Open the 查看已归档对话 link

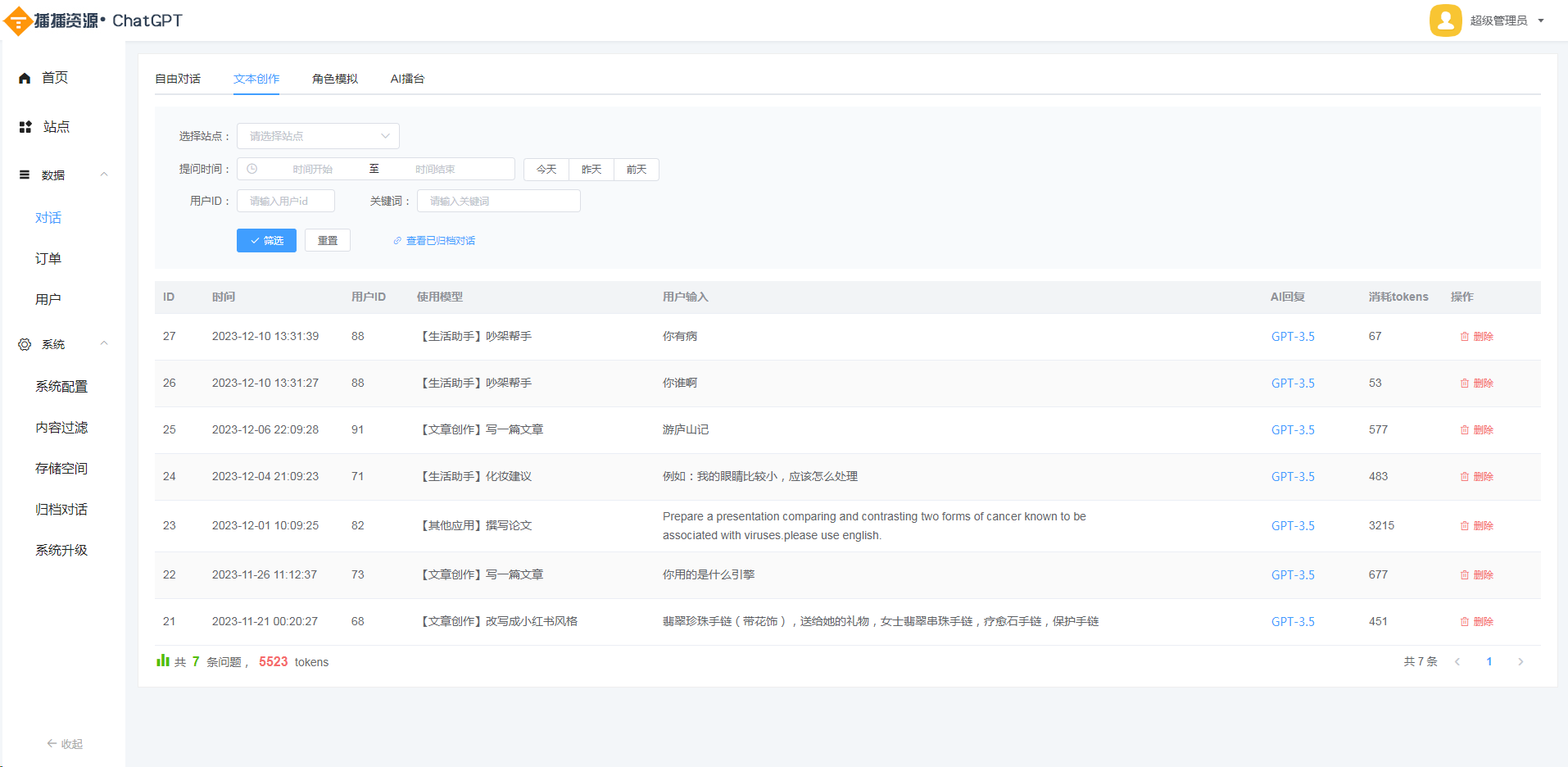(434, 241)
